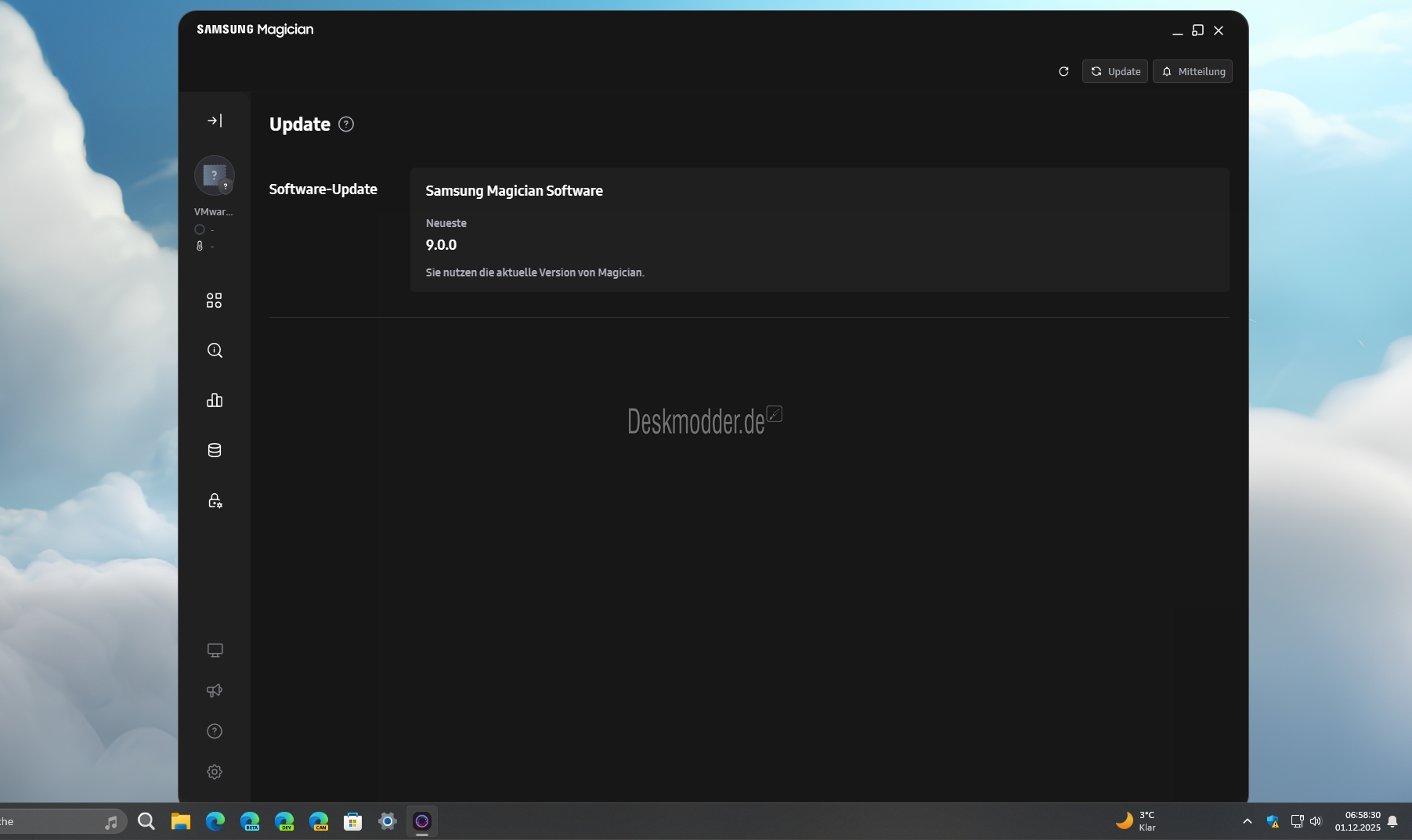
Task: Select the Software-Update section label
Action: pyautogui.click(x=323, y=189)
